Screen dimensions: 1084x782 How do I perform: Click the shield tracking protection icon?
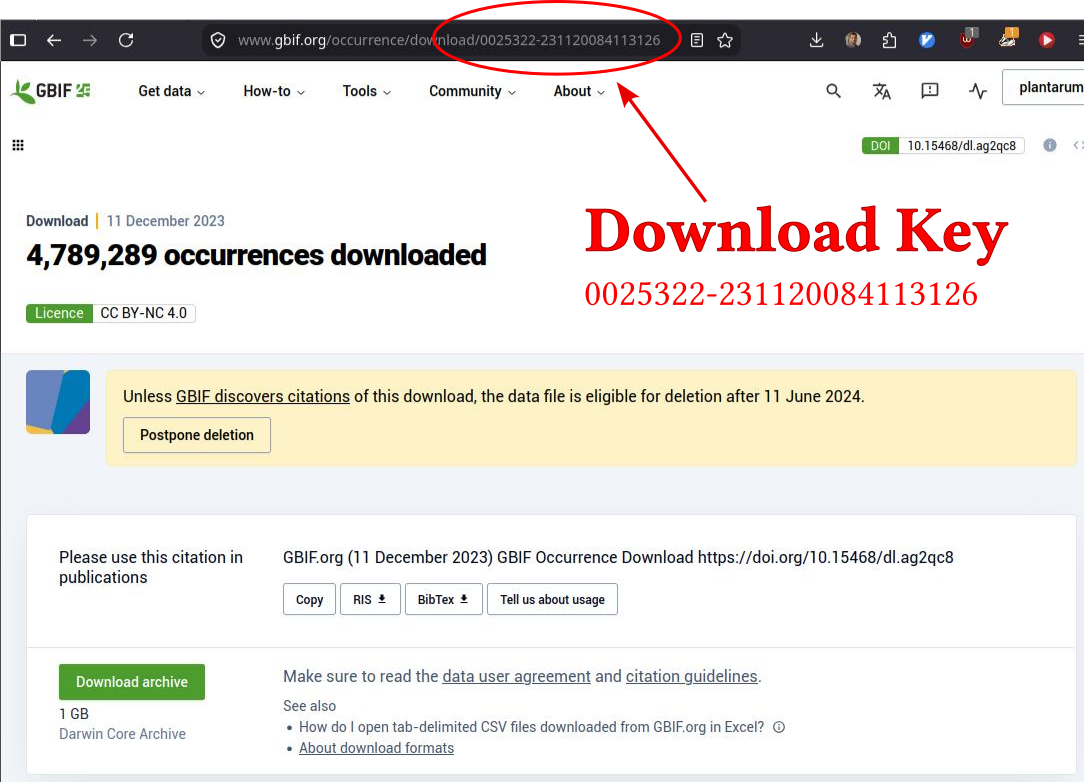pos(218,40)
